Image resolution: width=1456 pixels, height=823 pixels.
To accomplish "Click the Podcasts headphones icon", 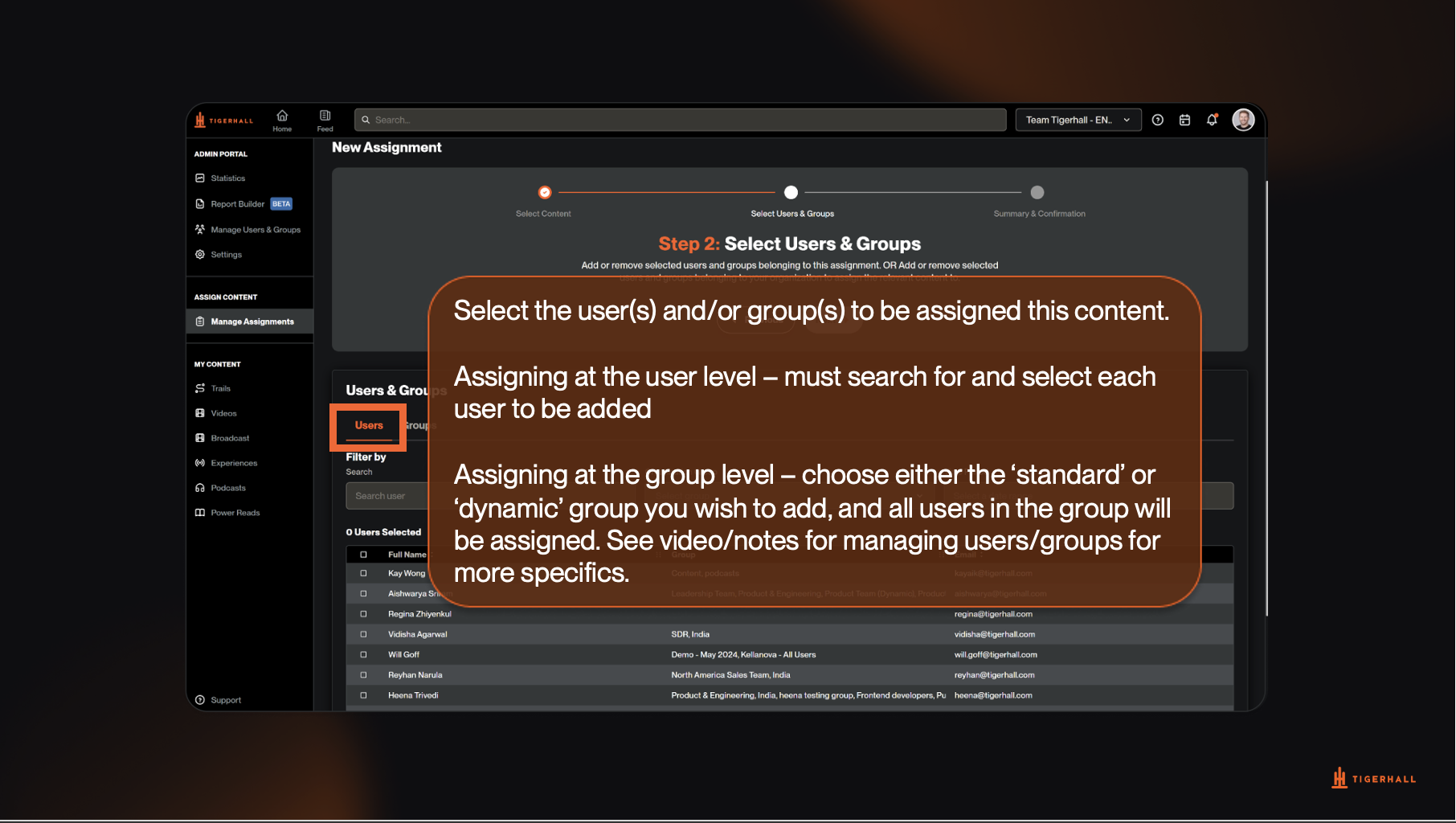I will coord(200,489).
